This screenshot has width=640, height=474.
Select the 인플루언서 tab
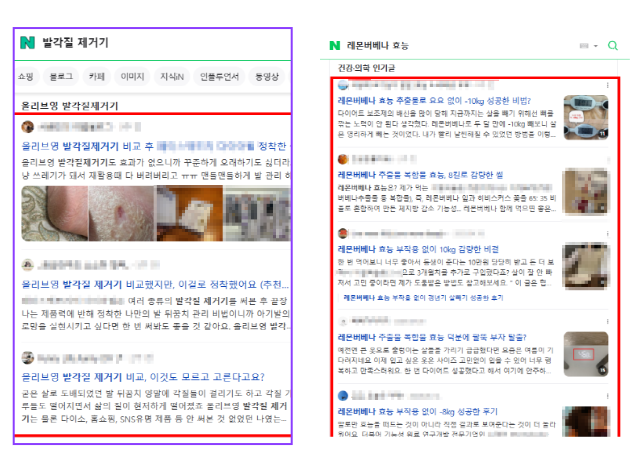pos(219,76)
